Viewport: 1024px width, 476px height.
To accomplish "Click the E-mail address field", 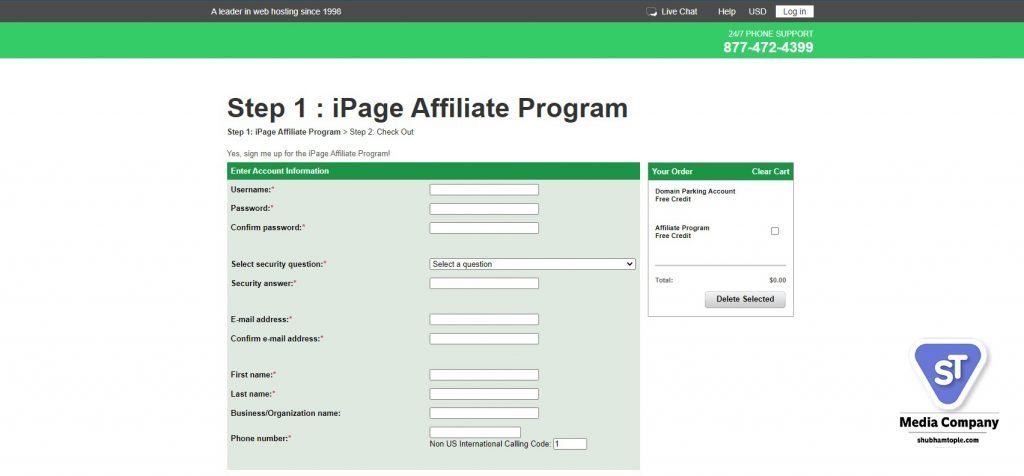I will [x=484, y=319].
